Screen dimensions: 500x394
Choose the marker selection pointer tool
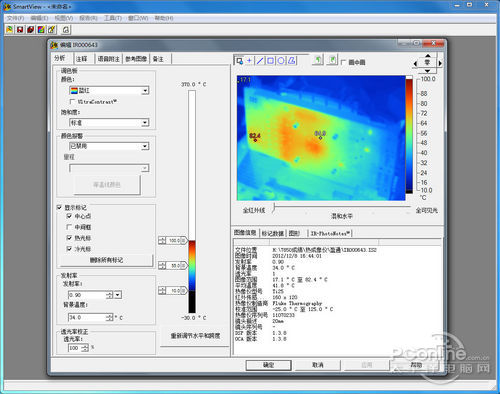239,61
